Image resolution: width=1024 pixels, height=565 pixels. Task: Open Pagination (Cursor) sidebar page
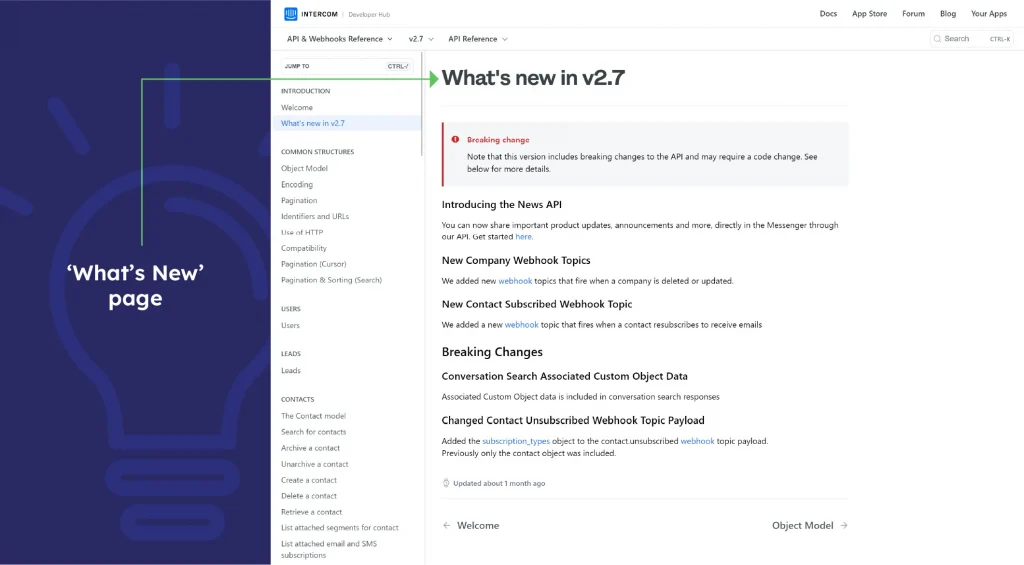point(313,264)
